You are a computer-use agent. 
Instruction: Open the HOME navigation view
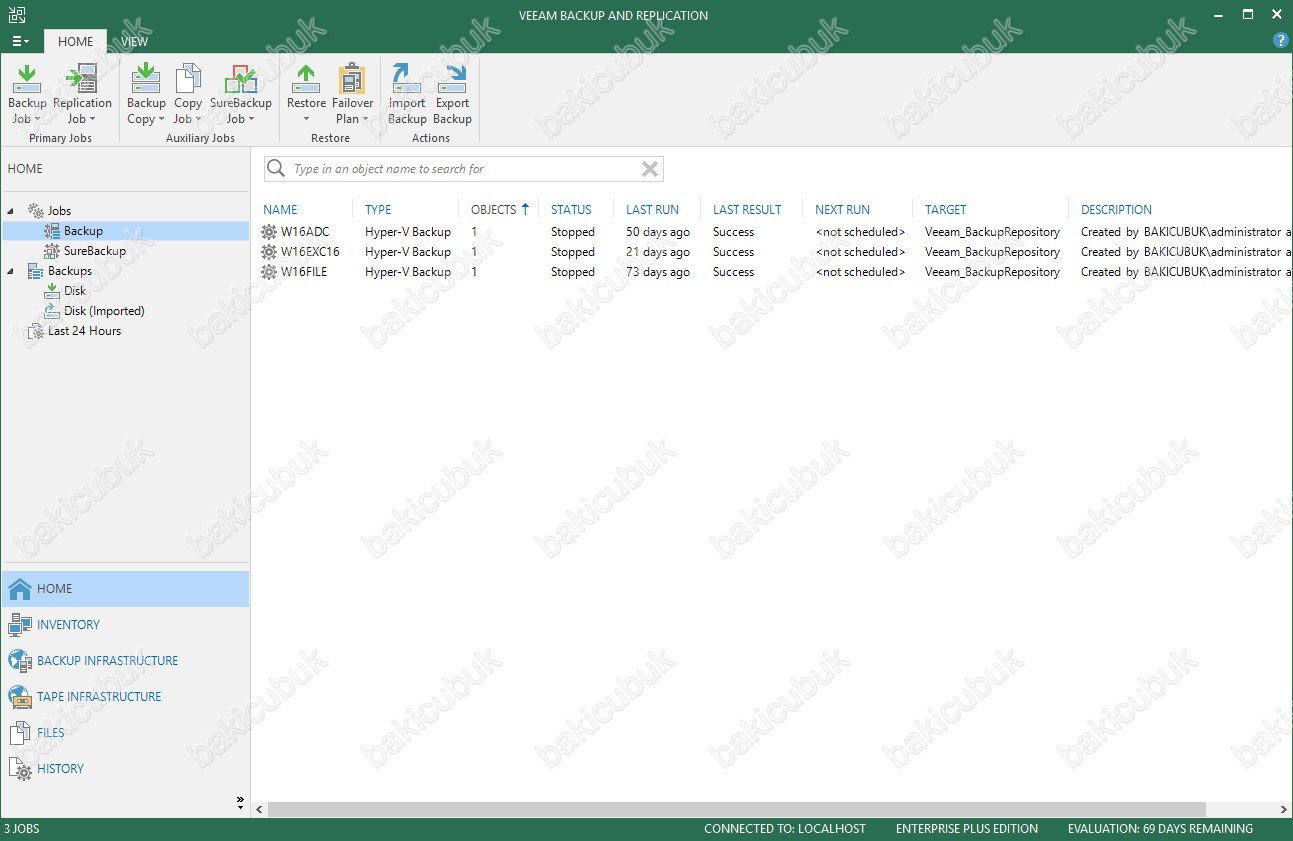pyautogui.click(x=125, y=589)
